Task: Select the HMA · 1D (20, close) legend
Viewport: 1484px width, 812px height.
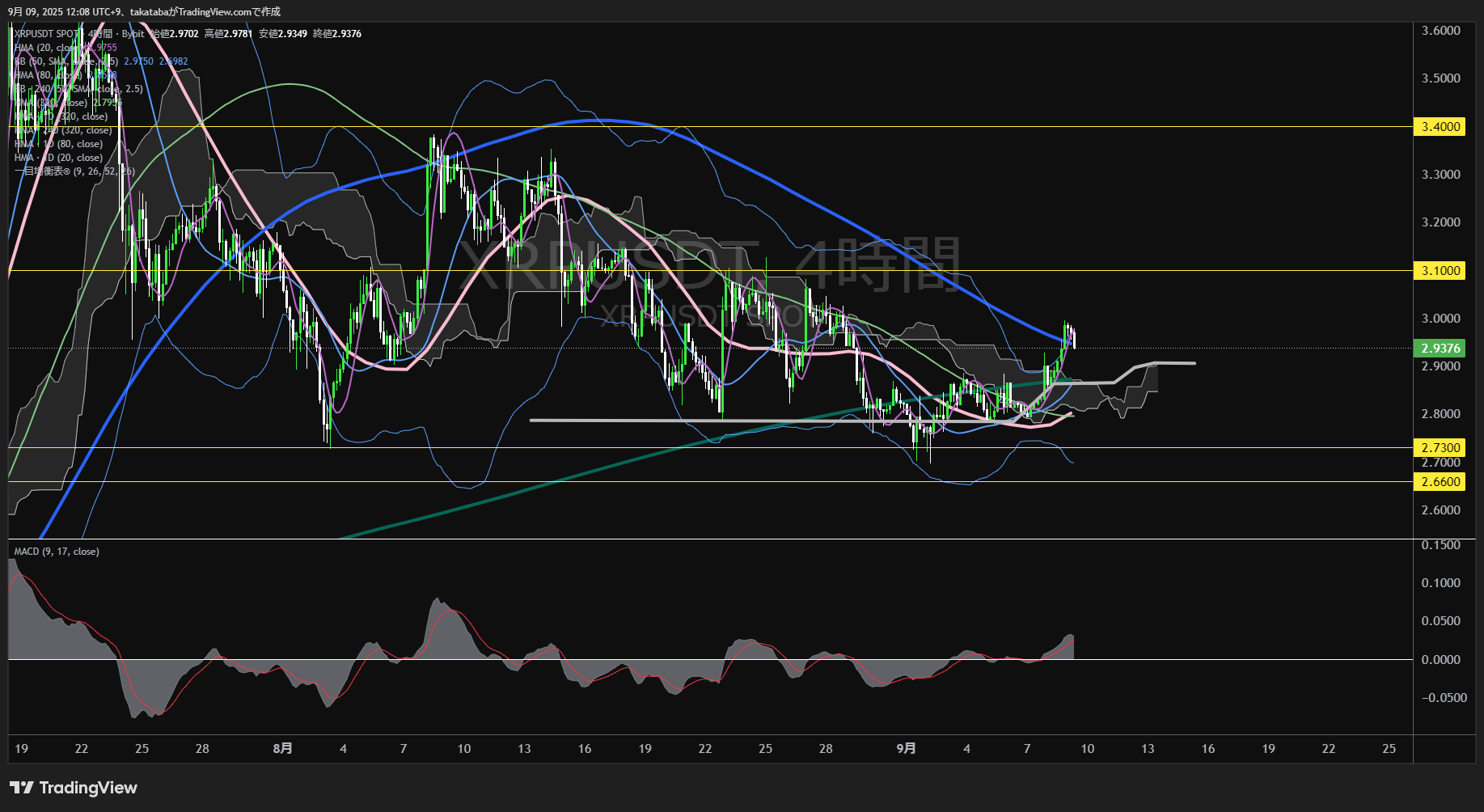Action: pos(58,158)
